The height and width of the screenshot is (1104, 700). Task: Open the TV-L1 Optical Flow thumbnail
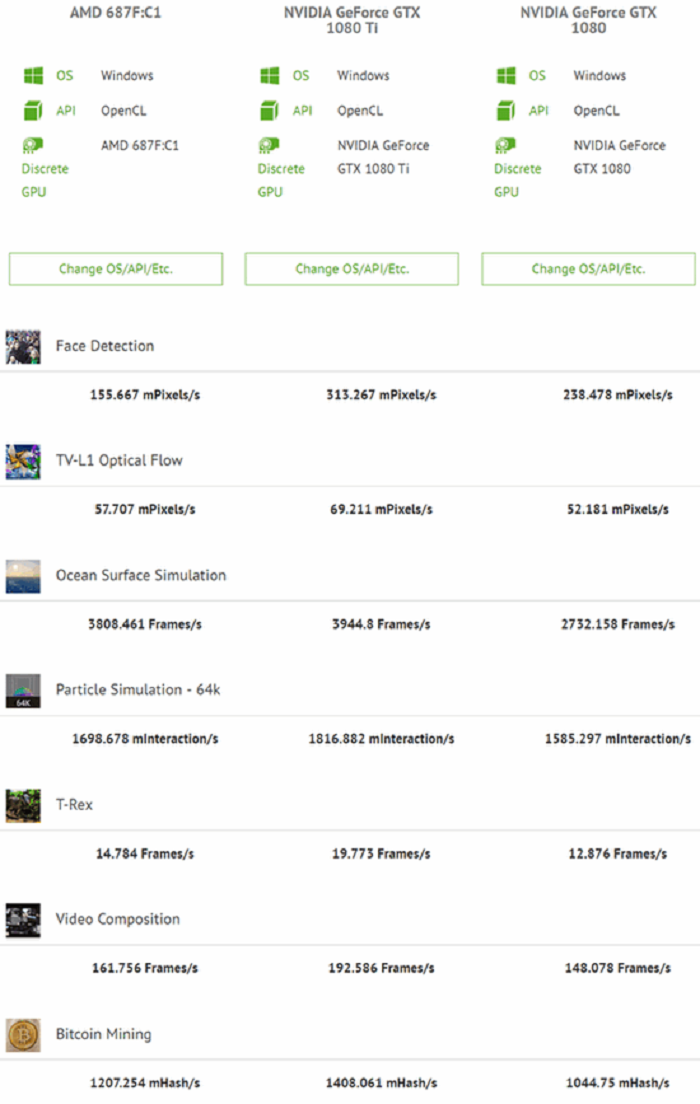(x=23, y=461)
